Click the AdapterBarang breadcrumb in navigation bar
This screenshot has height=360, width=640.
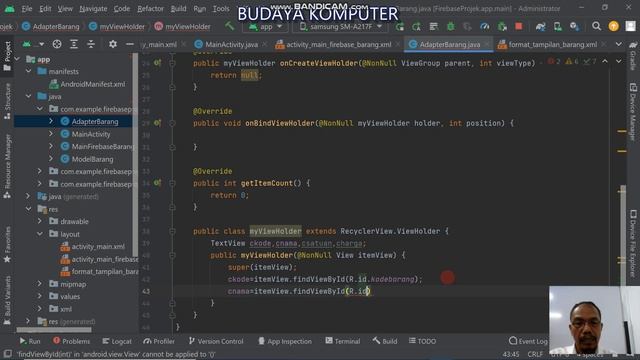[51, 27]
